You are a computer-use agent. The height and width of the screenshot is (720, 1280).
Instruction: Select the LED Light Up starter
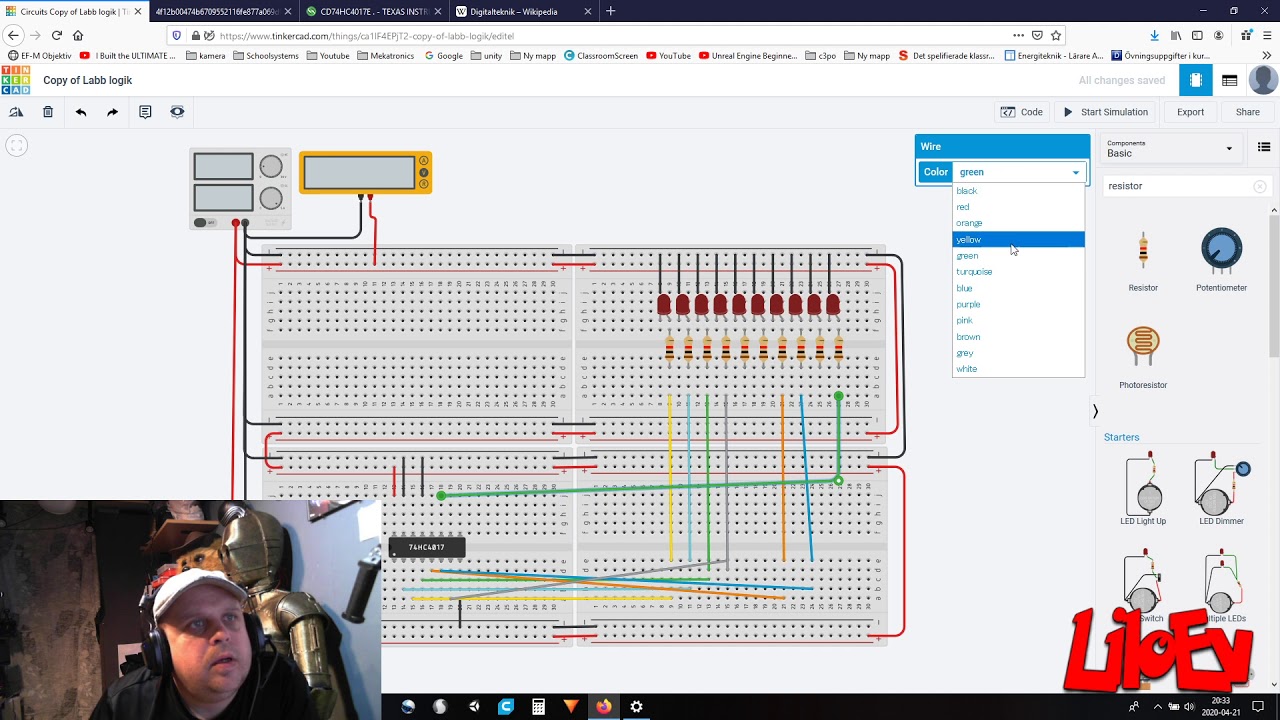tap(1143, 489)
